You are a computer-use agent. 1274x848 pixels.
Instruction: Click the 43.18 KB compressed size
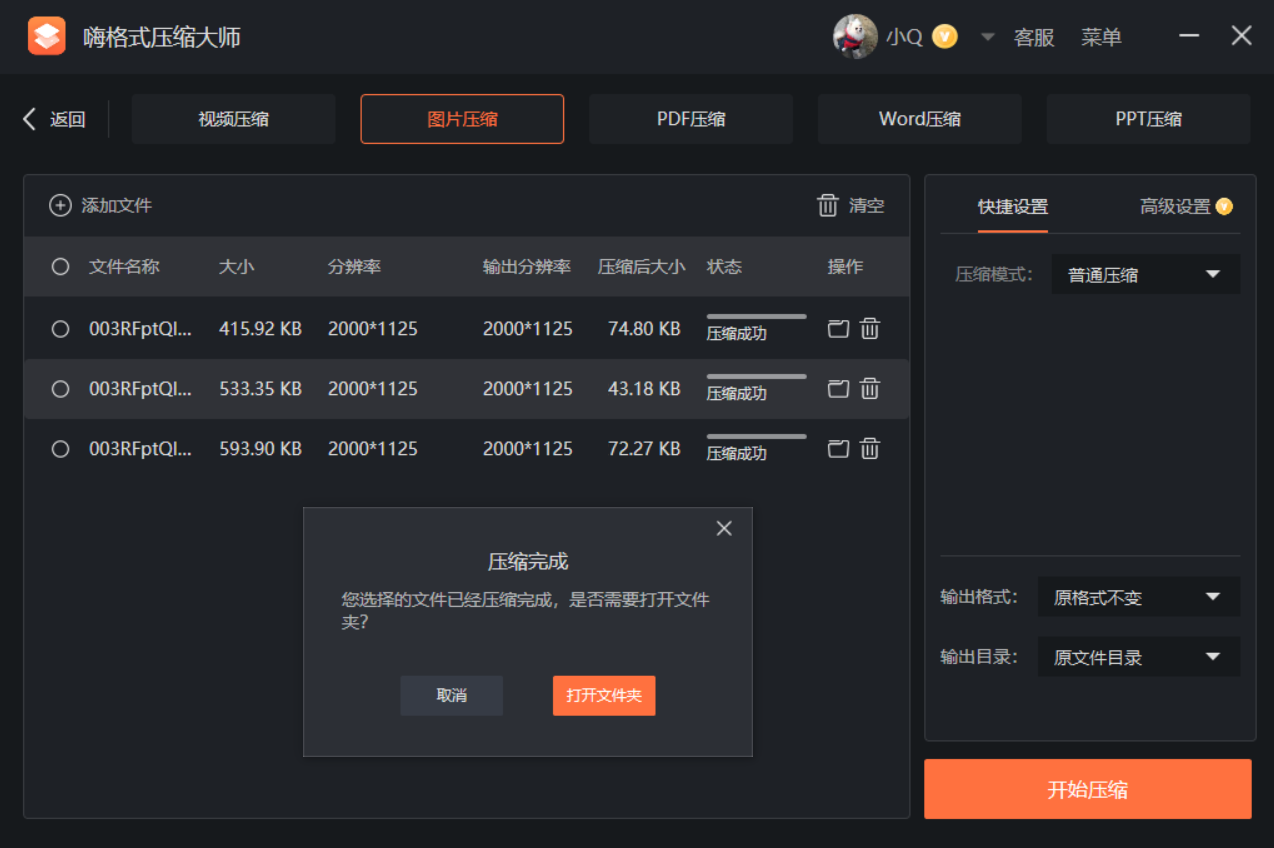(644, 389)
